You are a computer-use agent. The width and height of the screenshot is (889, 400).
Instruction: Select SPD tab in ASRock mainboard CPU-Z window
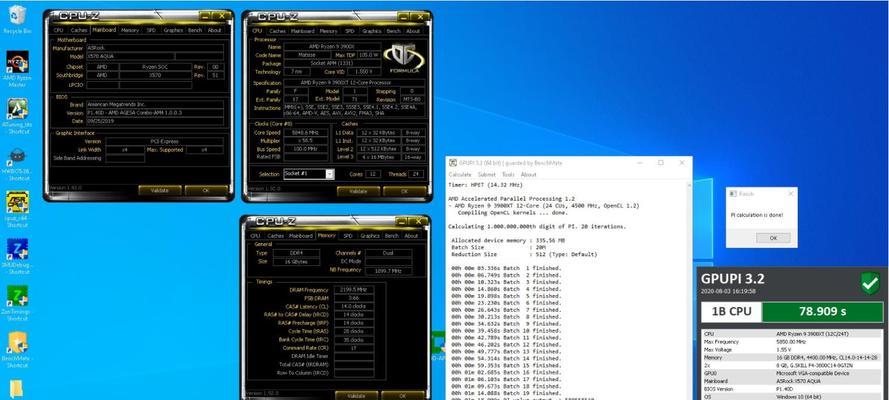pos(151,30)
